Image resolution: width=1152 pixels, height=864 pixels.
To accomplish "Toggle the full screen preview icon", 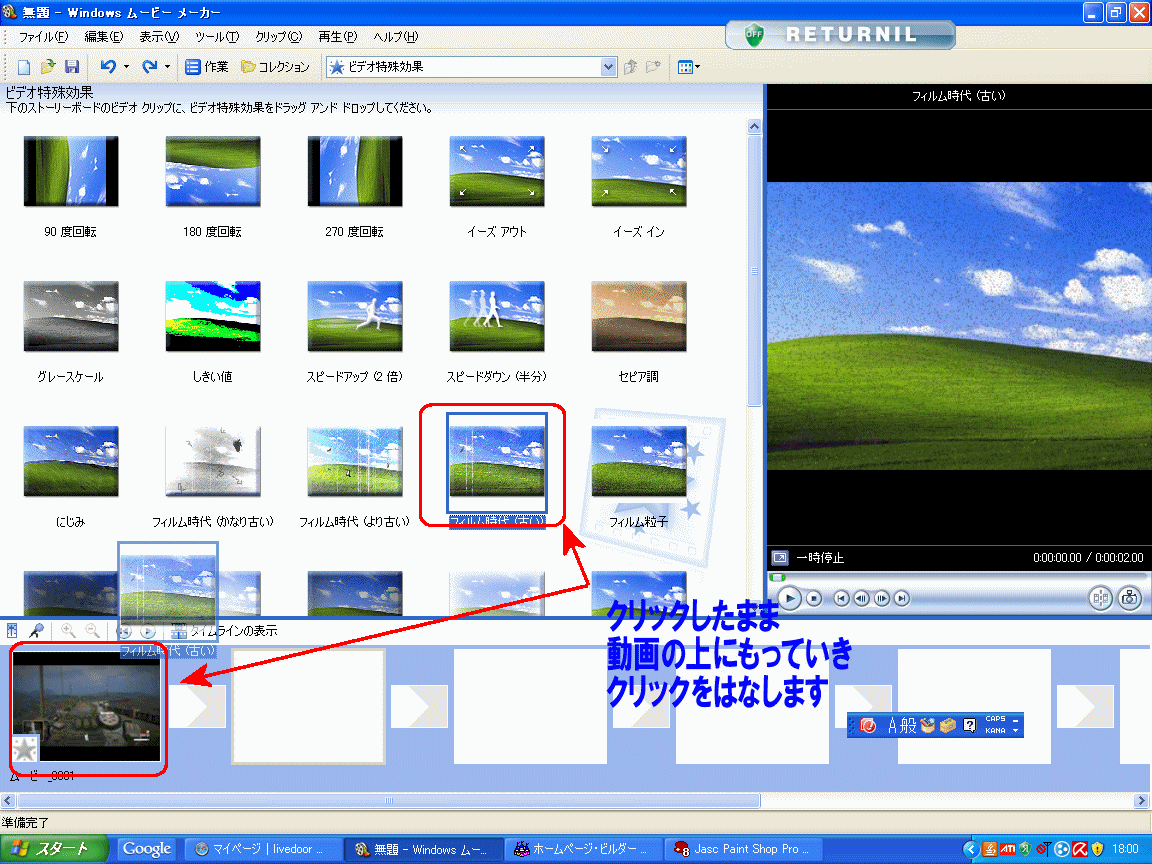I will click(x=780, y=558).
